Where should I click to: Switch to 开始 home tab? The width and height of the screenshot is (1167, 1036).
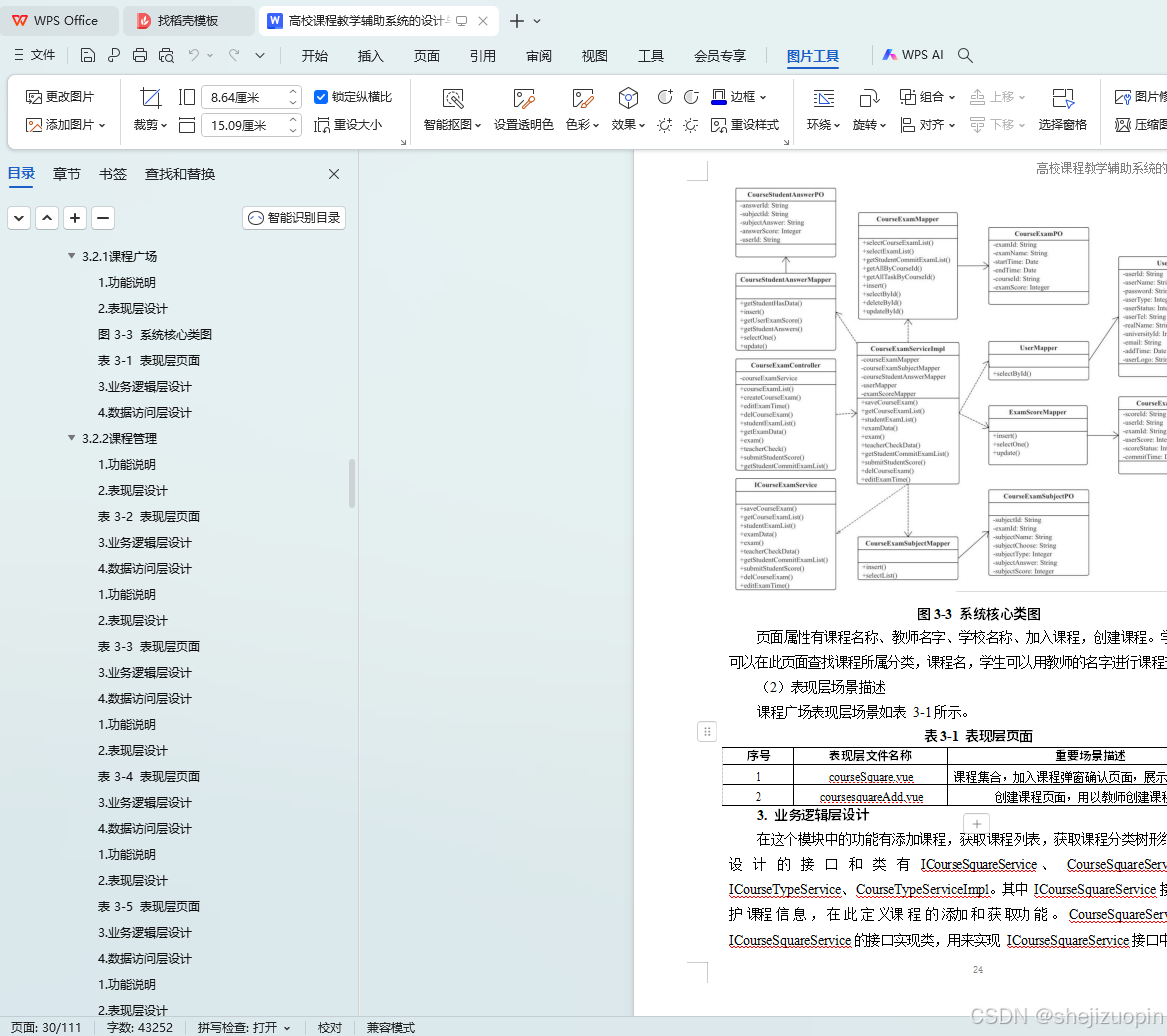pos(315,56)
